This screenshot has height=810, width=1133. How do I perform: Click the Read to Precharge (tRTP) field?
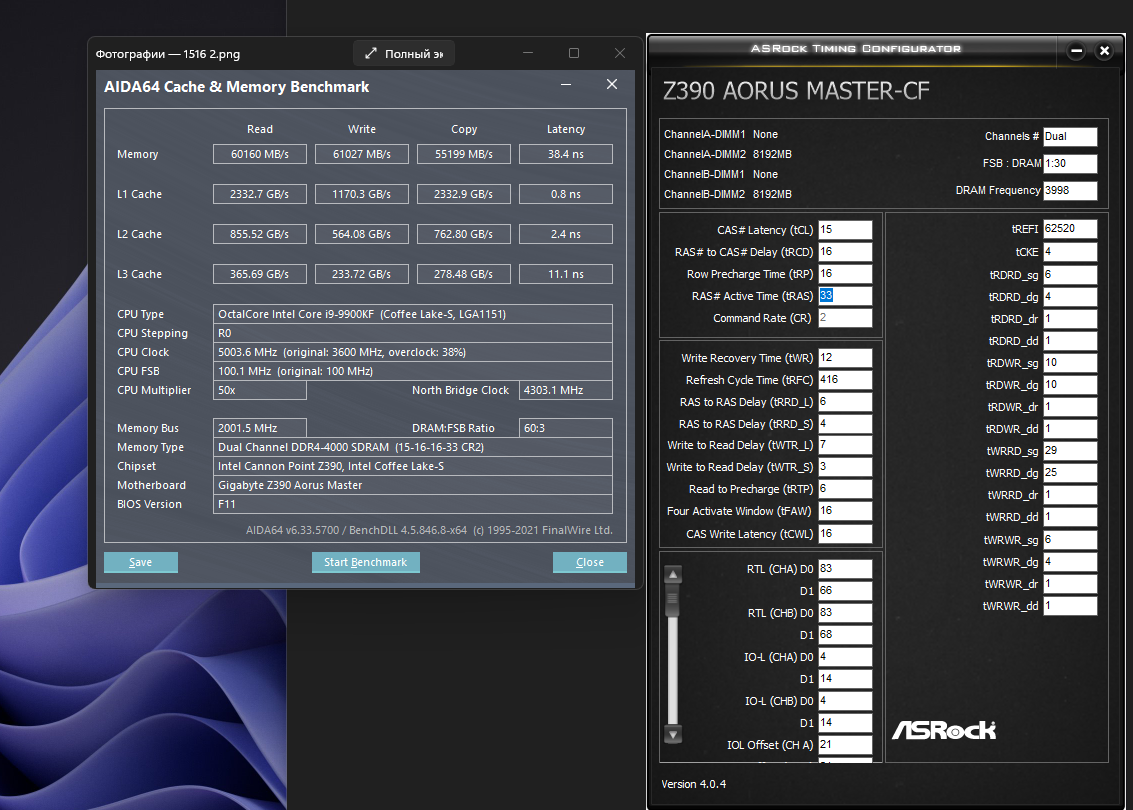pyautogui.click(x=845, y=489)
